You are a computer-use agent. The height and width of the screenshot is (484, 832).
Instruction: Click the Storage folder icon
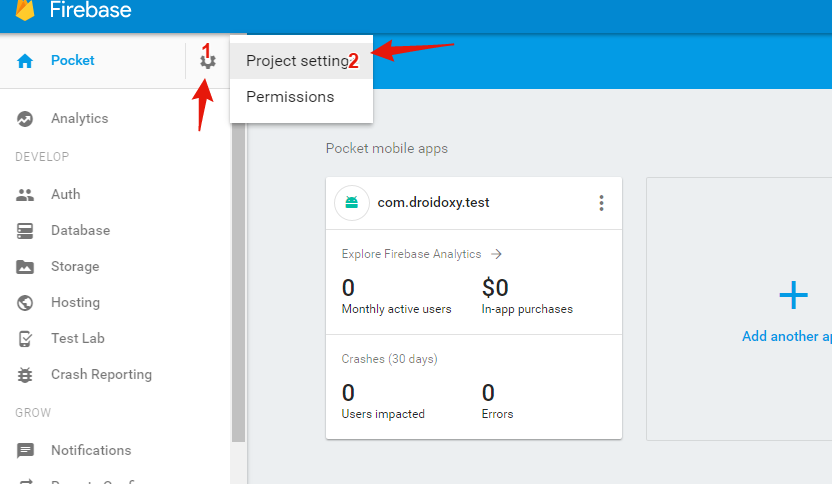pos(26,267)
